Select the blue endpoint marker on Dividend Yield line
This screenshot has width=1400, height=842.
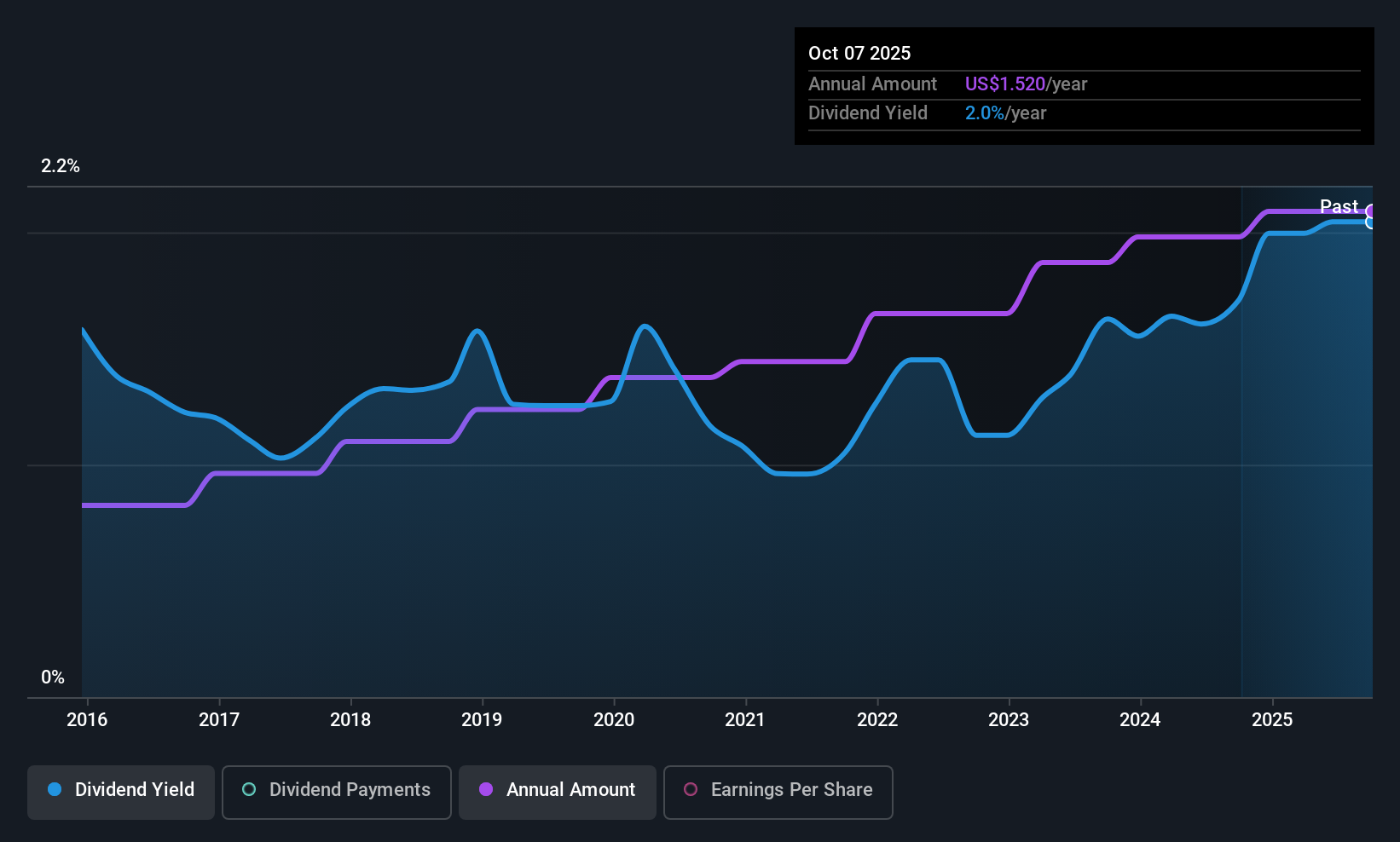click(x=1371, y=222)
